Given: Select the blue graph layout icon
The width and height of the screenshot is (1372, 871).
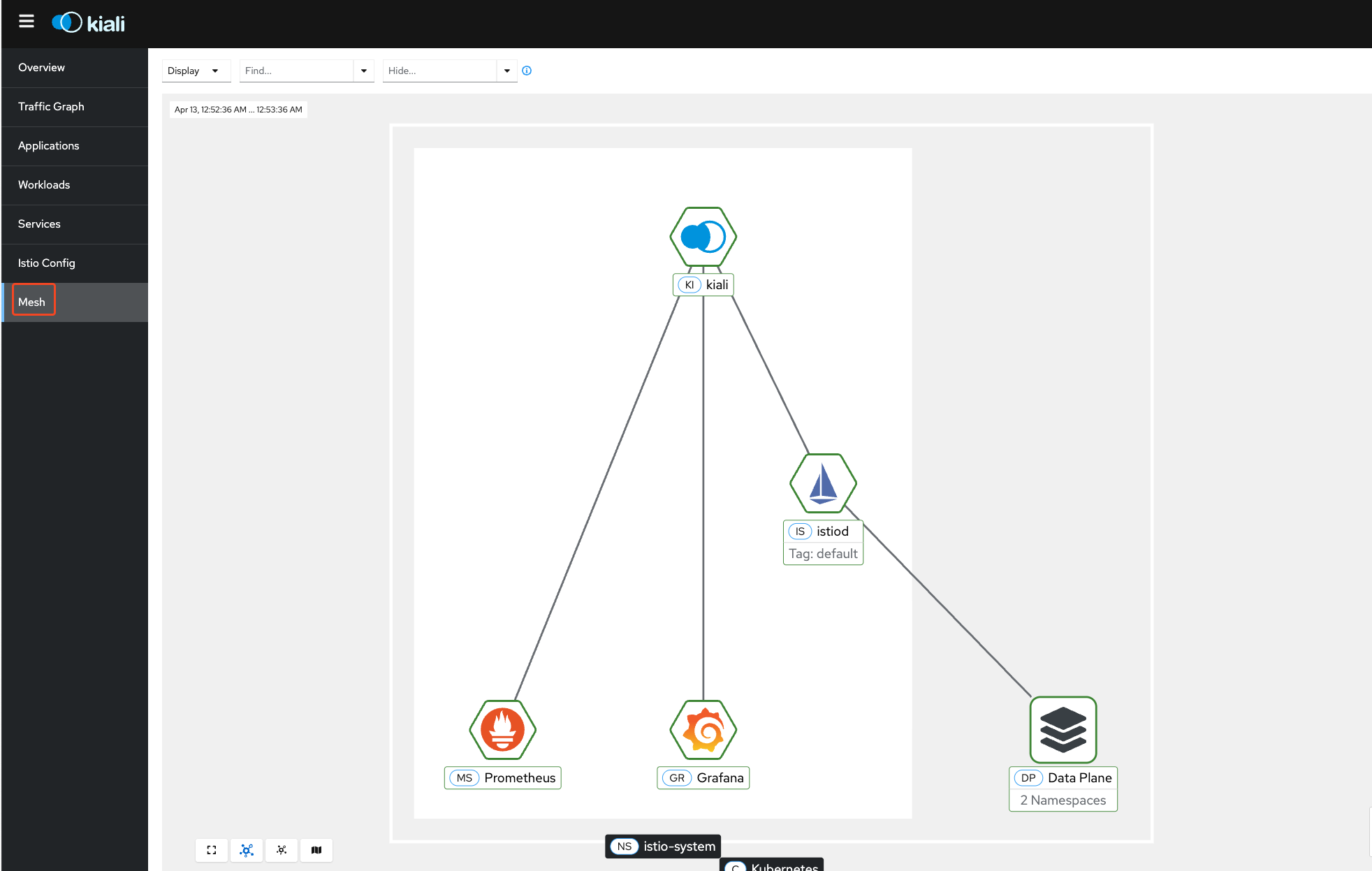Looking at the screenshot, I should coord(247,850).
